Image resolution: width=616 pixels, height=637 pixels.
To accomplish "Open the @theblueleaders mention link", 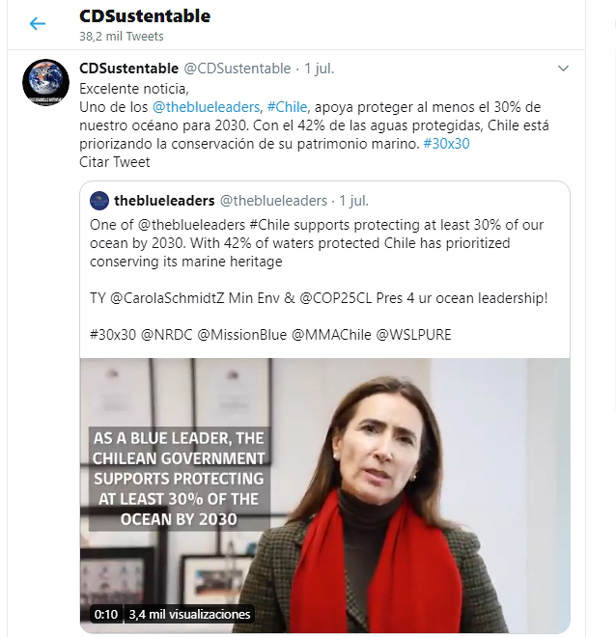I will pyautogui.click(x=206, y=107).
